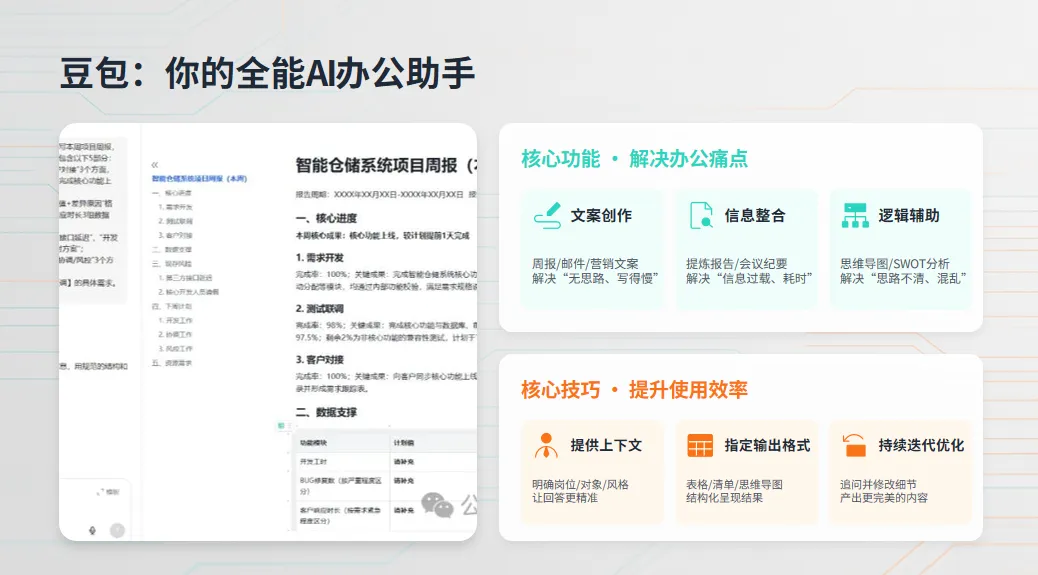Click document heading 2. 测试联调

(320, 308)
